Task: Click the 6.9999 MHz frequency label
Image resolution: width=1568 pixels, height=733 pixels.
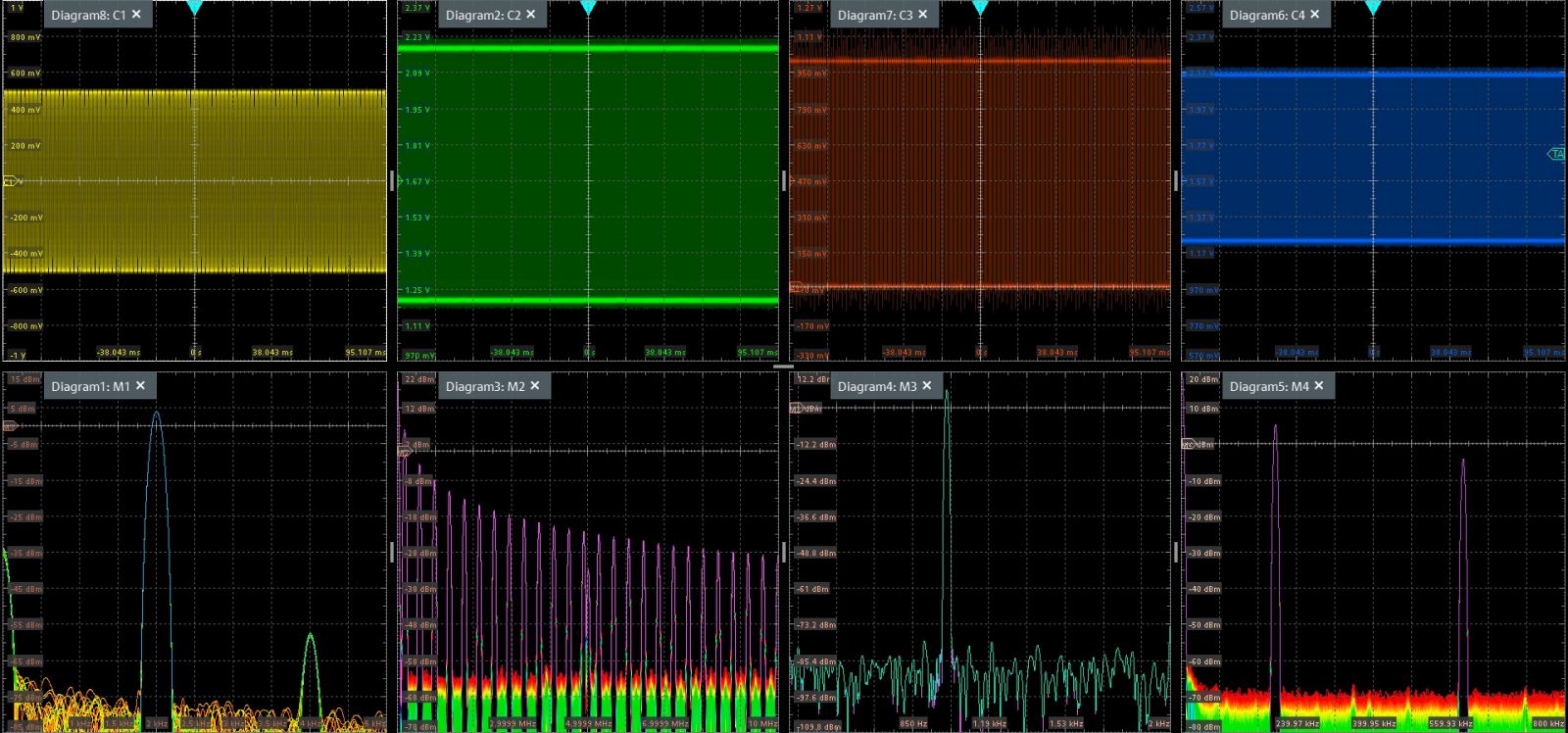Action: [665, 724]
